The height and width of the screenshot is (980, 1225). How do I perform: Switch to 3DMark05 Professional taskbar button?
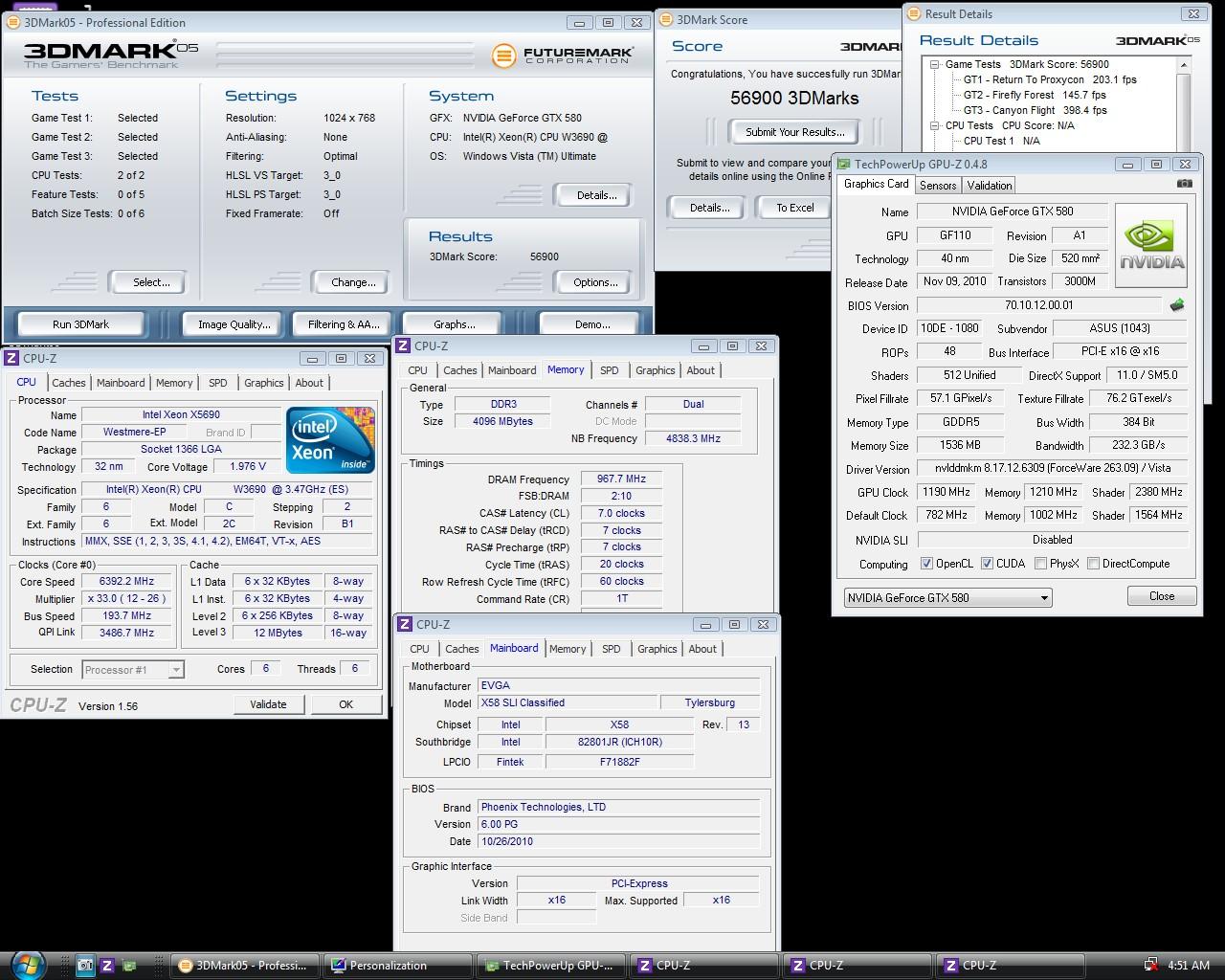click(x=245, y=966)
